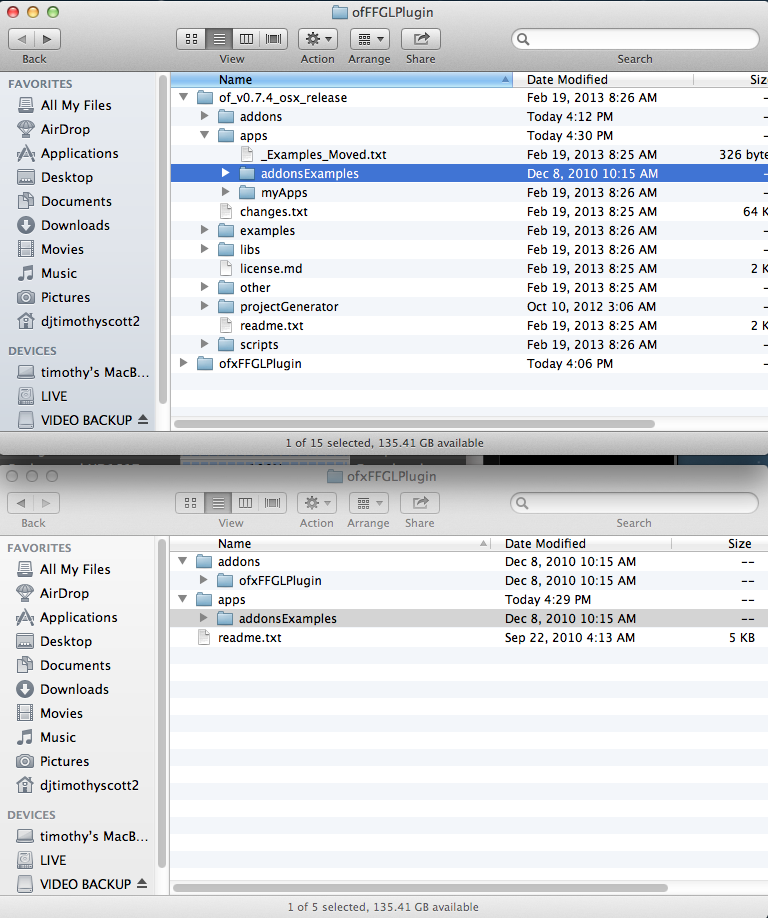This screenshot has width=768, height=918.
Task: Collapse the of_v0.7.4_osx_release folder
Action: [x=183, y=98]
